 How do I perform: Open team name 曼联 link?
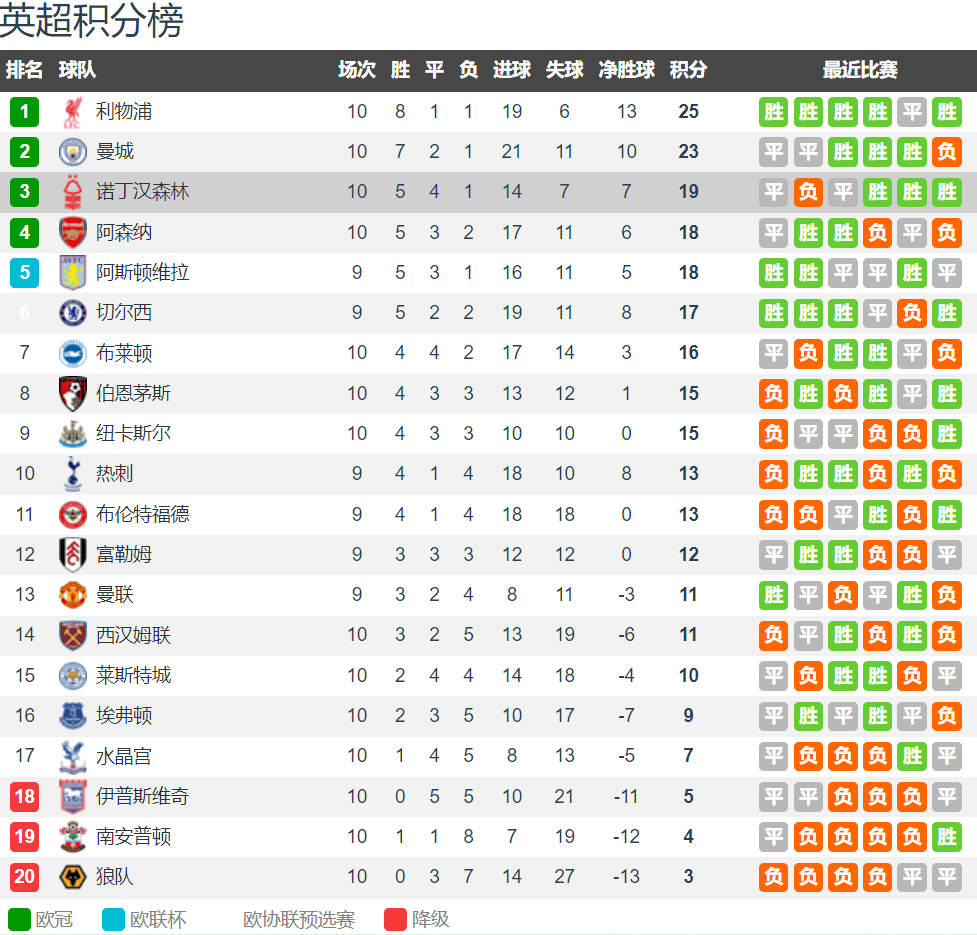115,594
